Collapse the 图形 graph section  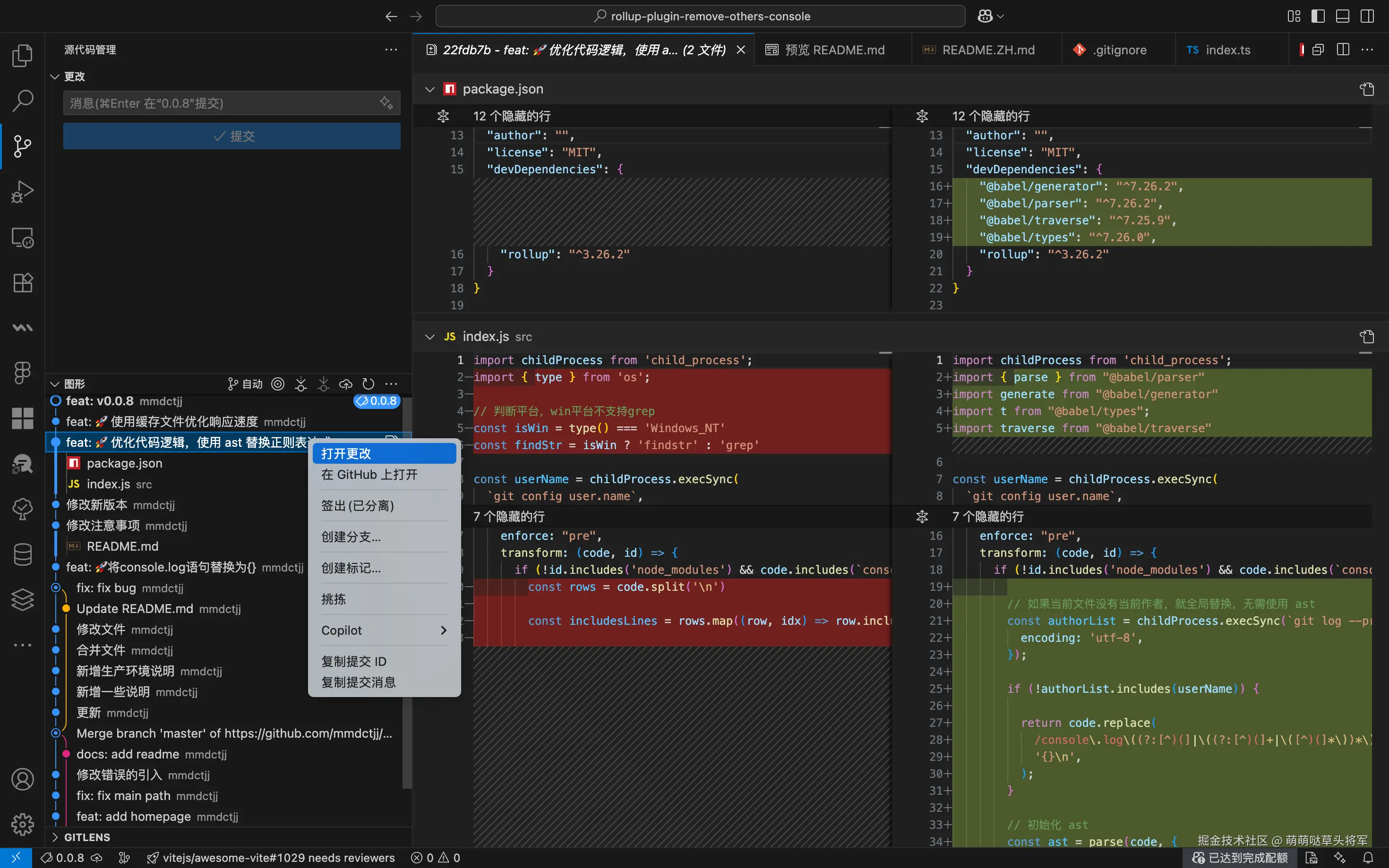[x=55, y=384]
